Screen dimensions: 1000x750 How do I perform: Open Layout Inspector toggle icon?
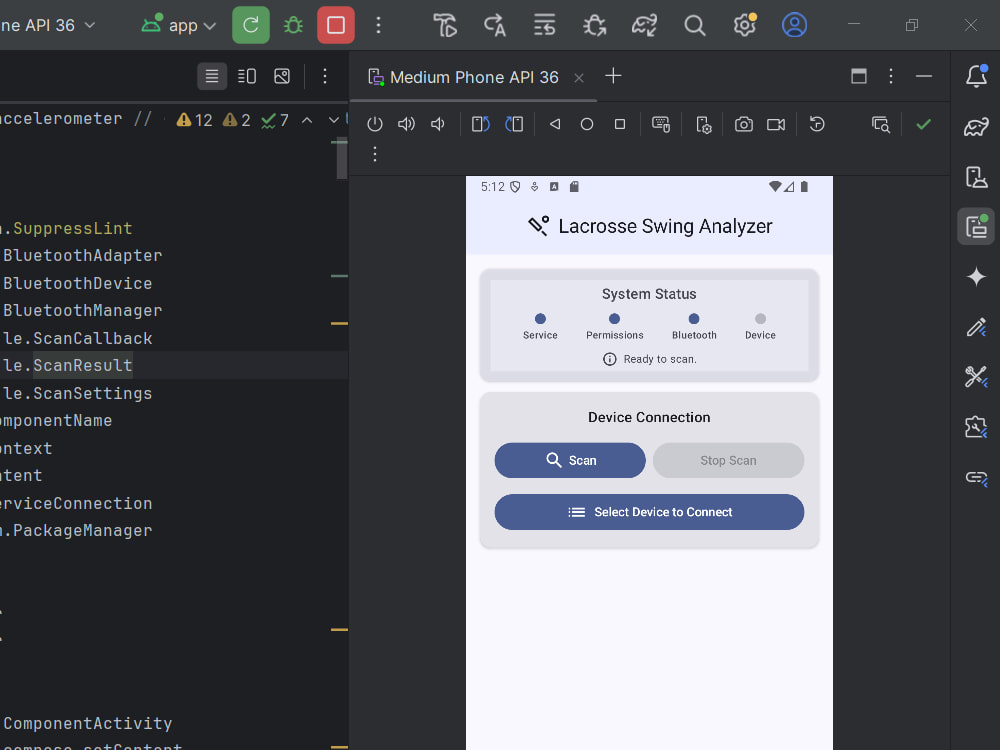click(881, 124)
